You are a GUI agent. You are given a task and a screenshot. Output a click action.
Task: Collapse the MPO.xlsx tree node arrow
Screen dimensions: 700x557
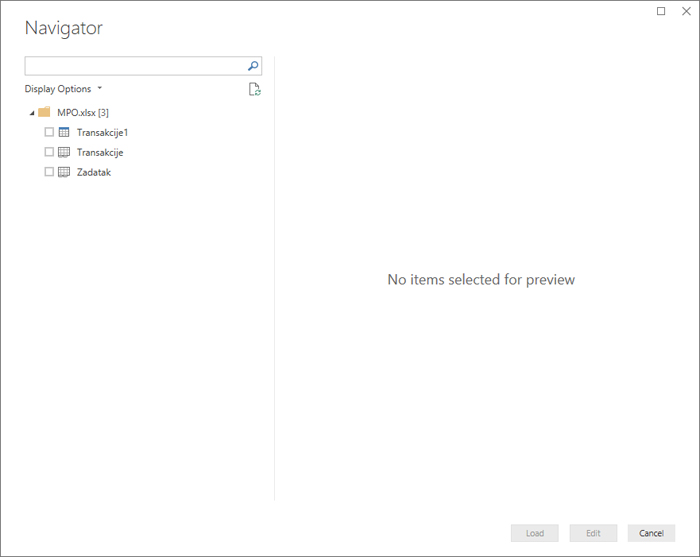pyautogui.click(x=32, y=113)
